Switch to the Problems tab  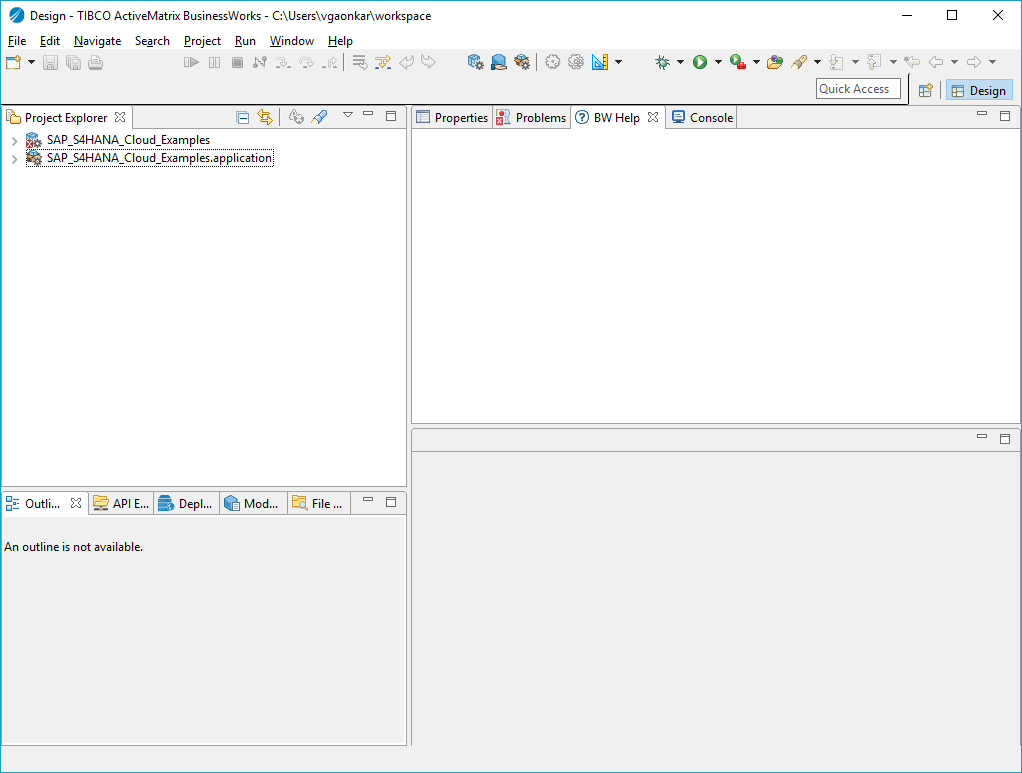tap(532, 117)
